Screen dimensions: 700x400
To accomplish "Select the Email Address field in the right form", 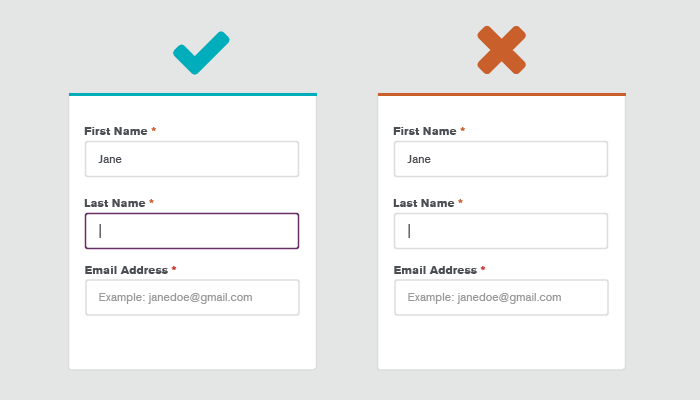I will [x=501, y=297].
